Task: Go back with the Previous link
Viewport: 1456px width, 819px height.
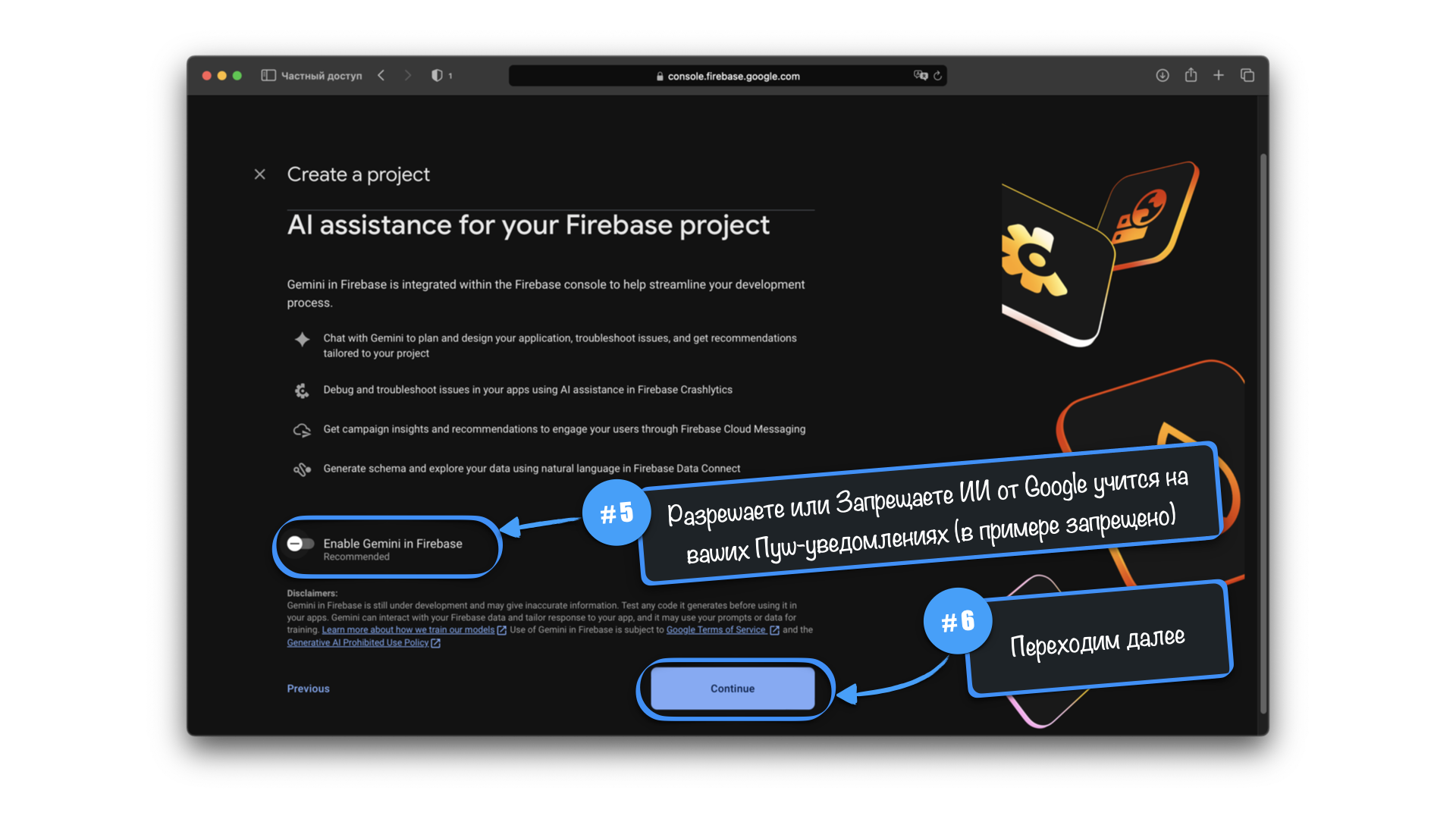Action: [308, 689]
